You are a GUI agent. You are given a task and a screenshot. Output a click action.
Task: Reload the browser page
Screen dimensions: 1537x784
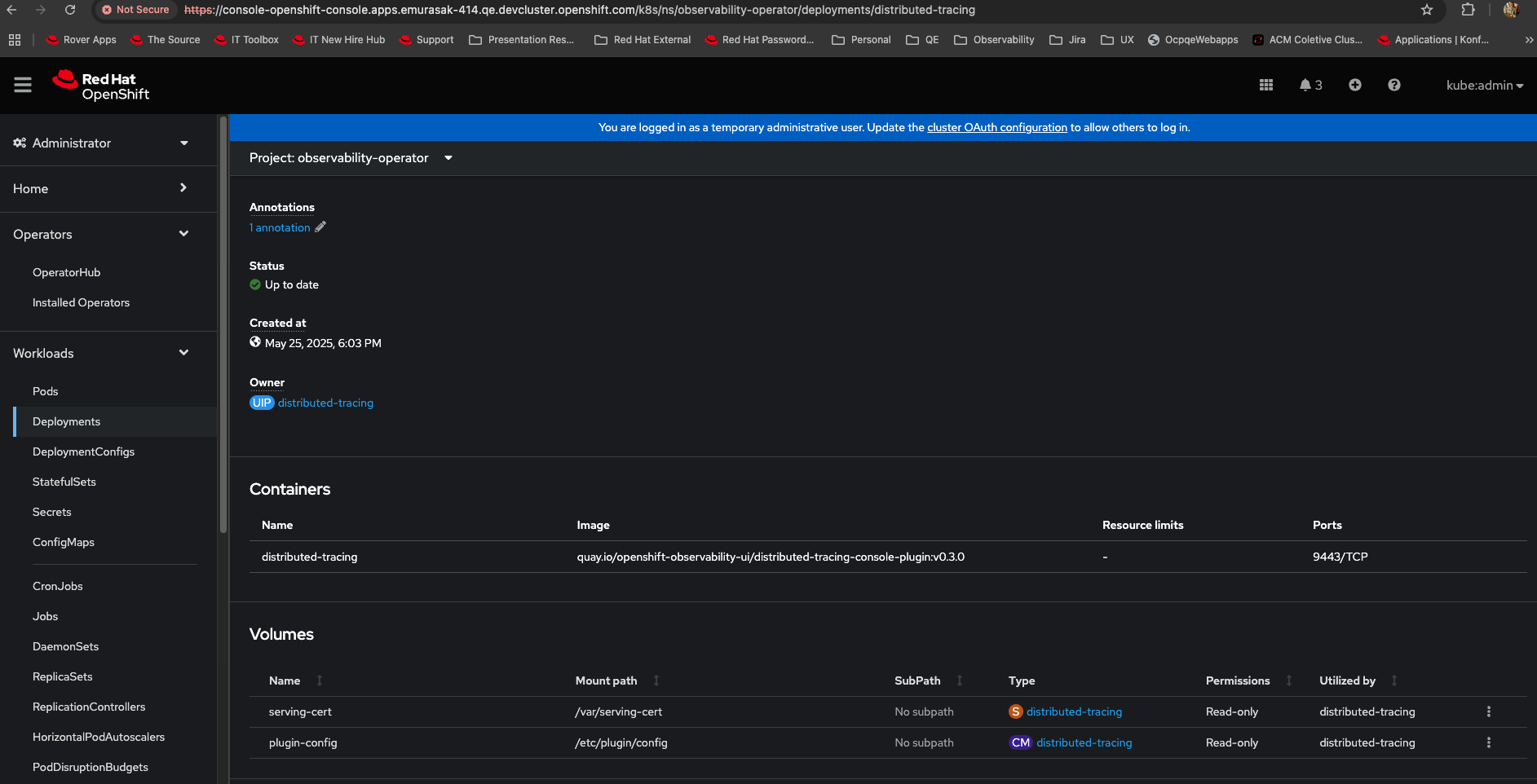(70, 10)
